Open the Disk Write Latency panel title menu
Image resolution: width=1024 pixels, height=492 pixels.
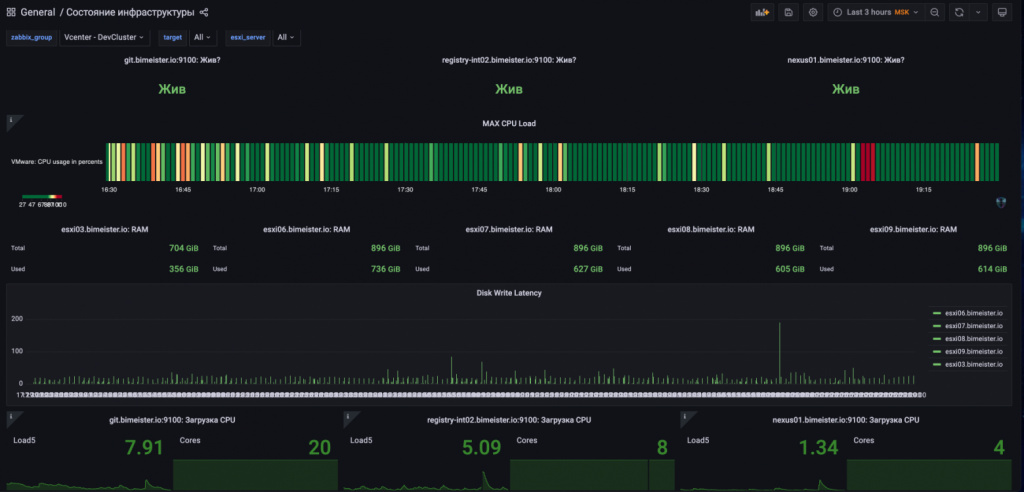point(511,293)
